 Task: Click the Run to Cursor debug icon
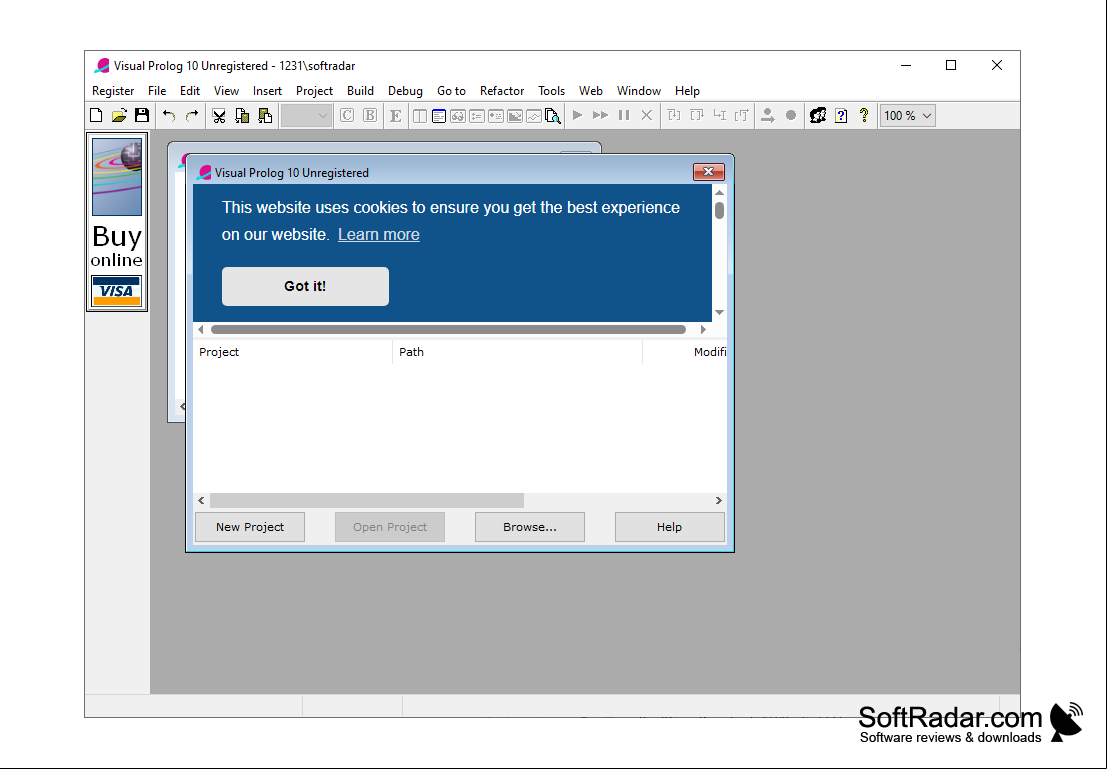pyautogui.click(x=719, y=115)
